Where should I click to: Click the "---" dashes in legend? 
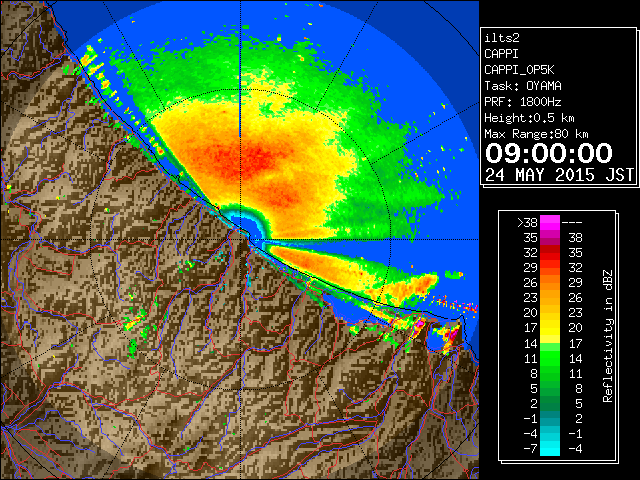click(572, 222)
